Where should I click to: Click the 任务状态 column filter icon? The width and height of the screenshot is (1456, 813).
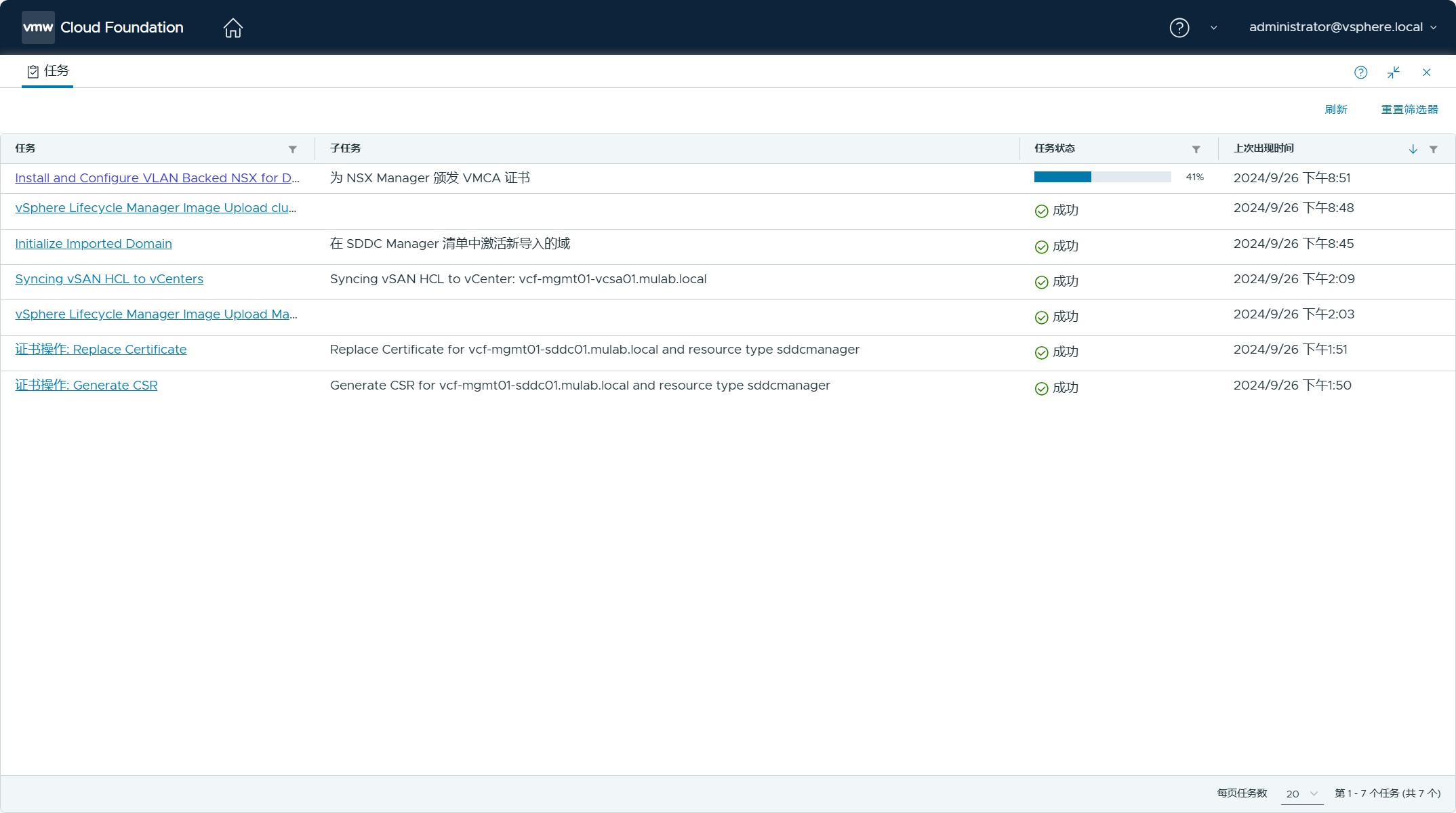coord(1196,149)
